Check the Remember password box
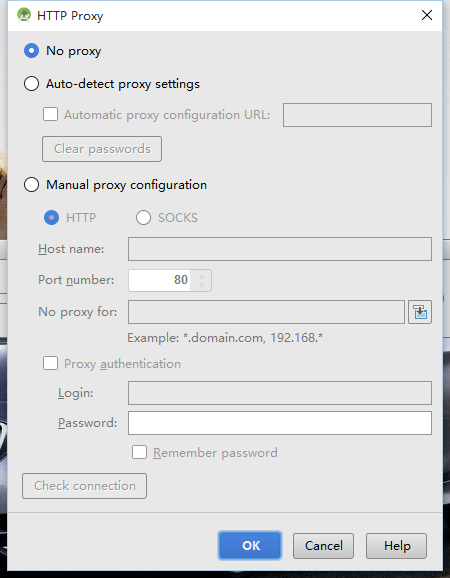This screenshot has width=450, height=578. coord(139,452)
